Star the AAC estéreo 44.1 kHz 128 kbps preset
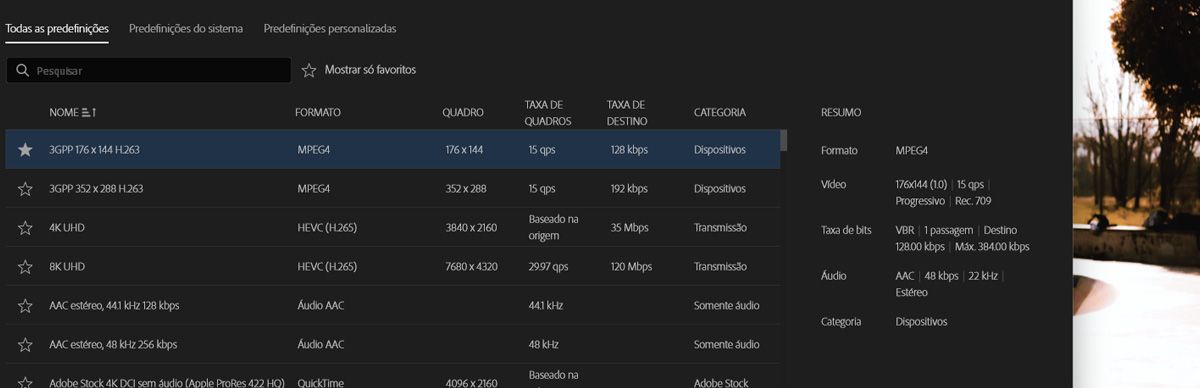 coord(25,305)
